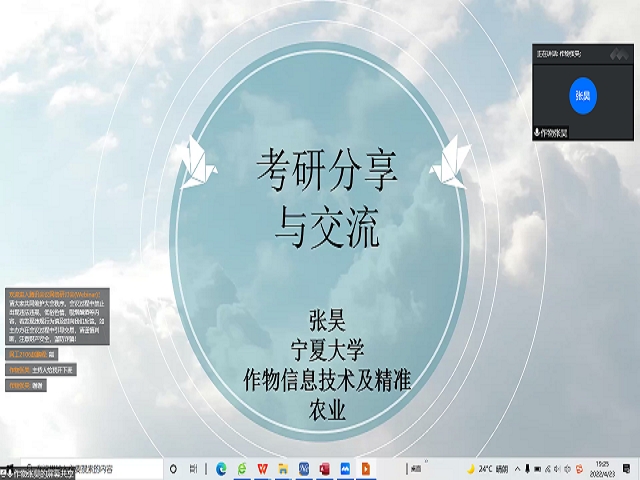Click the 正在讲话 speaker status text
Screen dimensions: 640x480
click(558, 54)
